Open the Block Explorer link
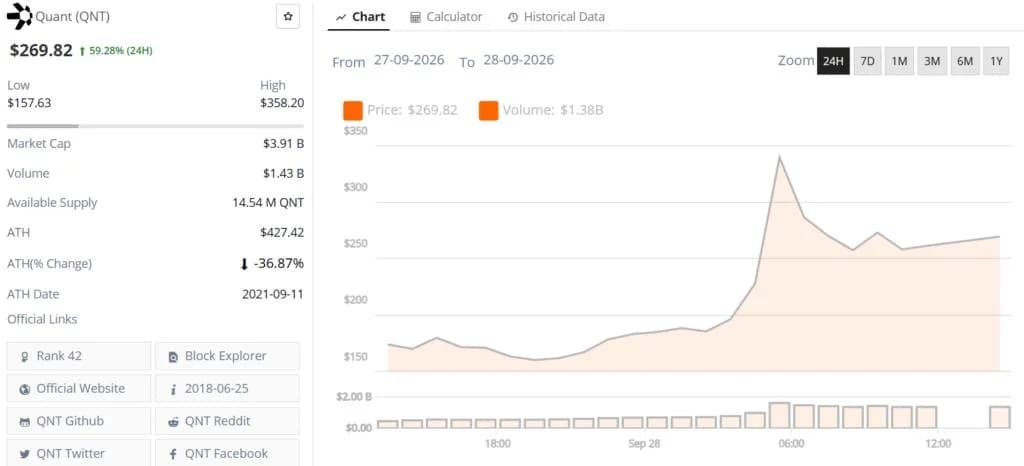This screenshot has width=1024, height=466. (x=227, y=356)
